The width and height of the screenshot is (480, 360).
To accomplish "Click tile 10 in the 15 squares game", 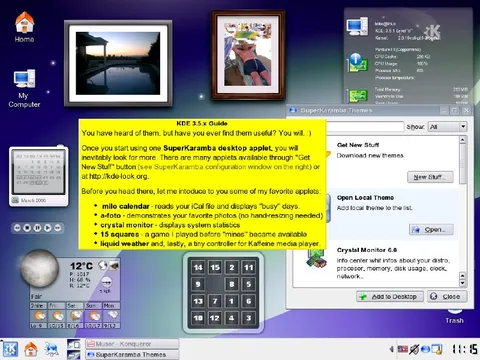I will (198, 318).
